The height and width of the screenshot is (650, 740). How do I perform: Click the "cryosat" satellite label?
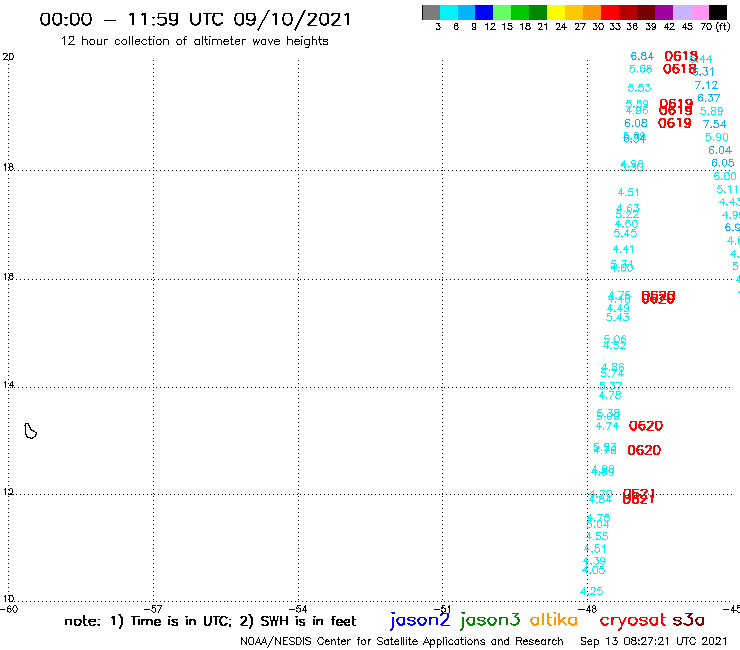point(633,620)
